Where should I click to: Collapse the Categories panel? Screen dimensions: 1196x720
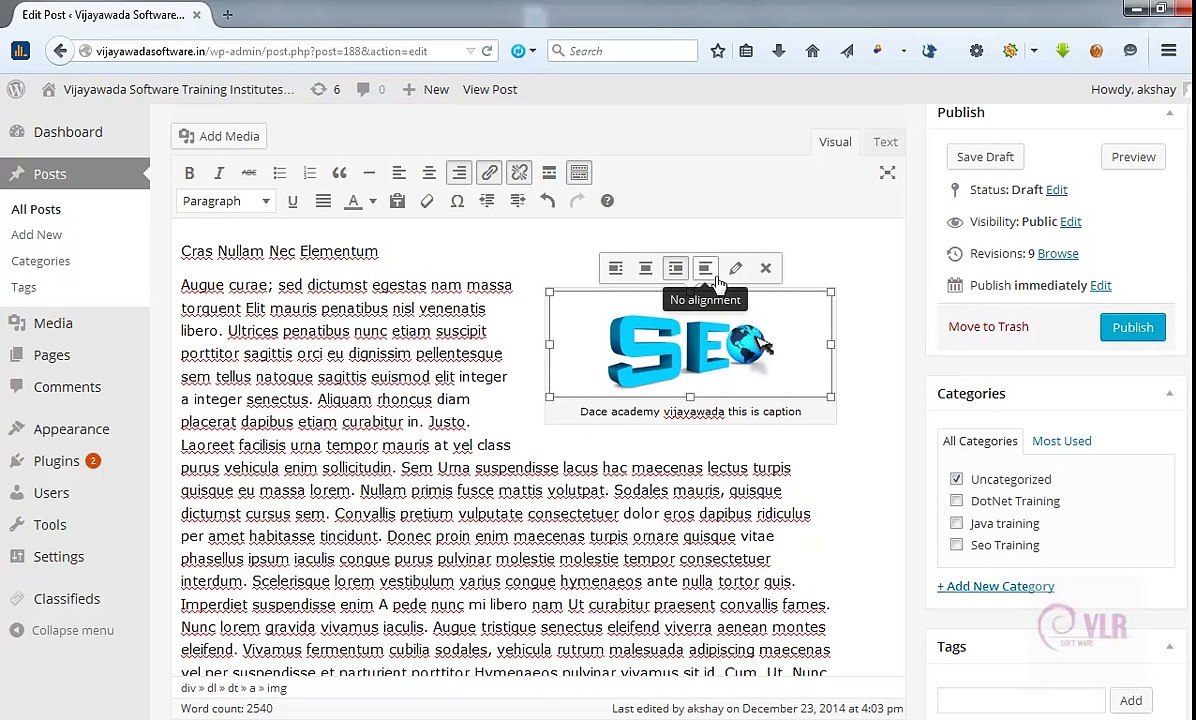[x=1169, y=394]
